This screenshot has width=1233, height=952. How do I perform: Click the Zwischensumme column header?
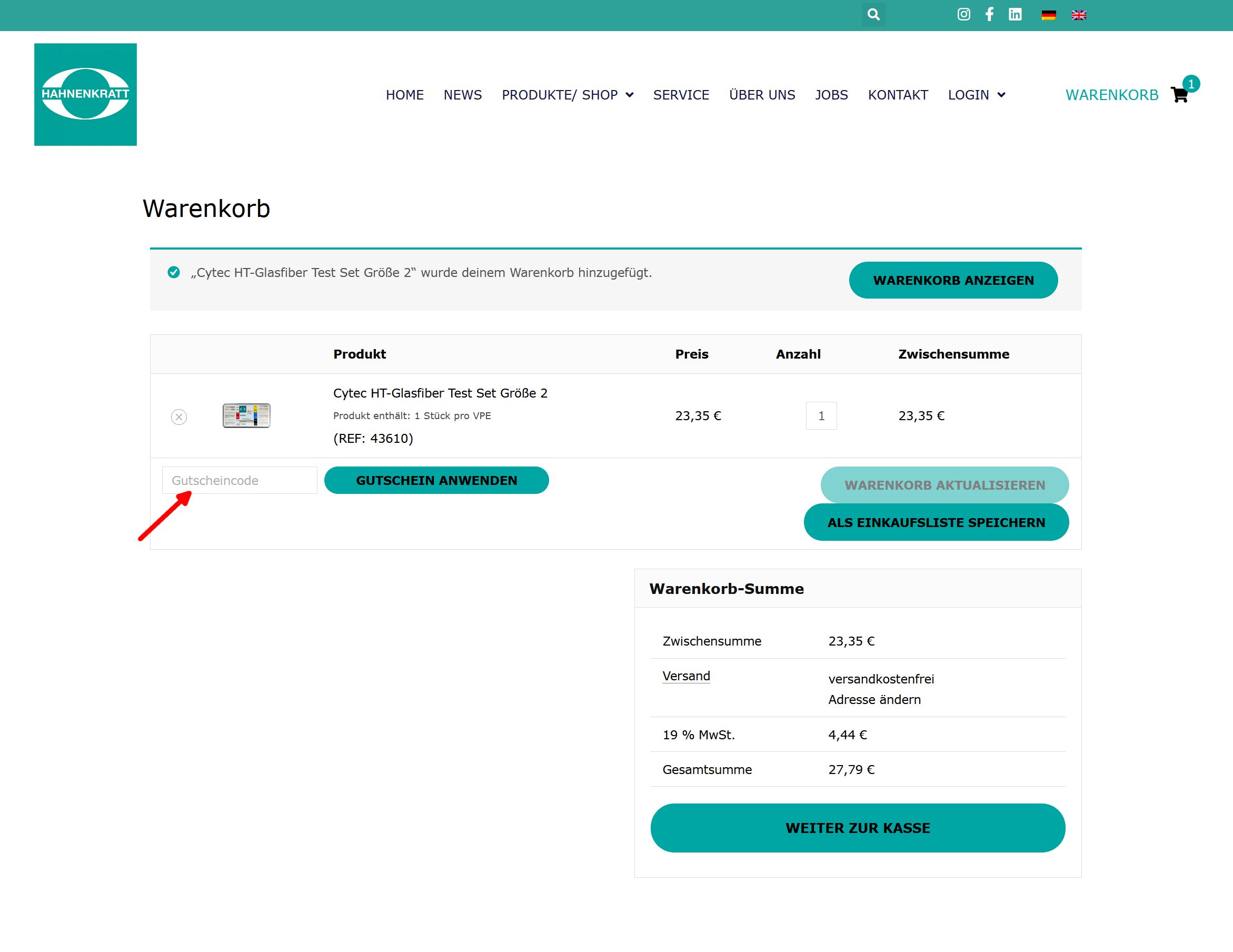[953, 354]
